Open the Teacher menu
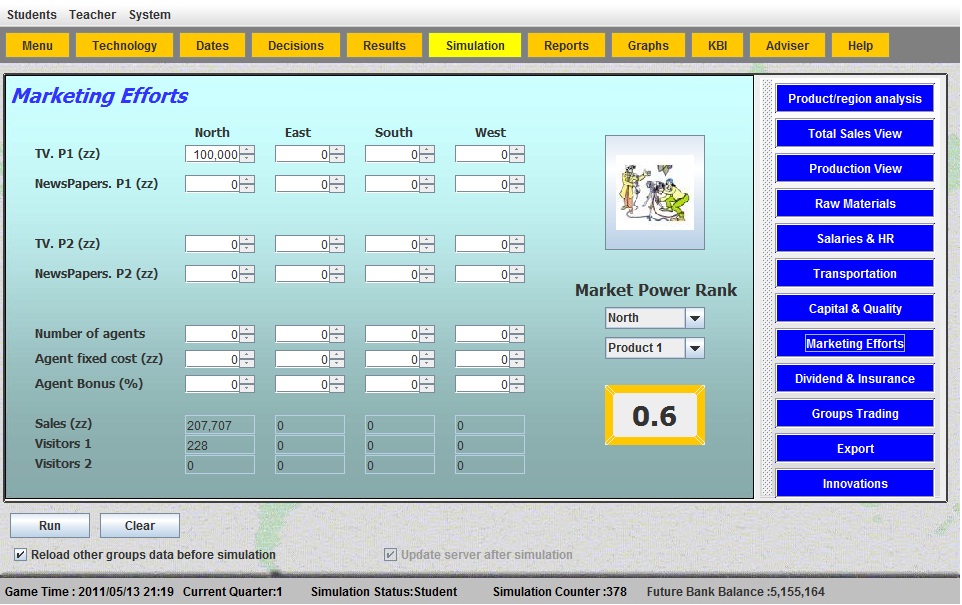The height and width of the screenshot is (605, 962). (x=92, y=15)
